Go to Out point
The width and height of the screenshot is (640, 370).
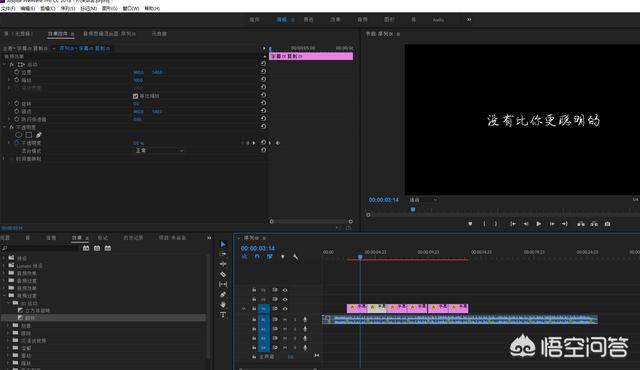click(565, 224)
